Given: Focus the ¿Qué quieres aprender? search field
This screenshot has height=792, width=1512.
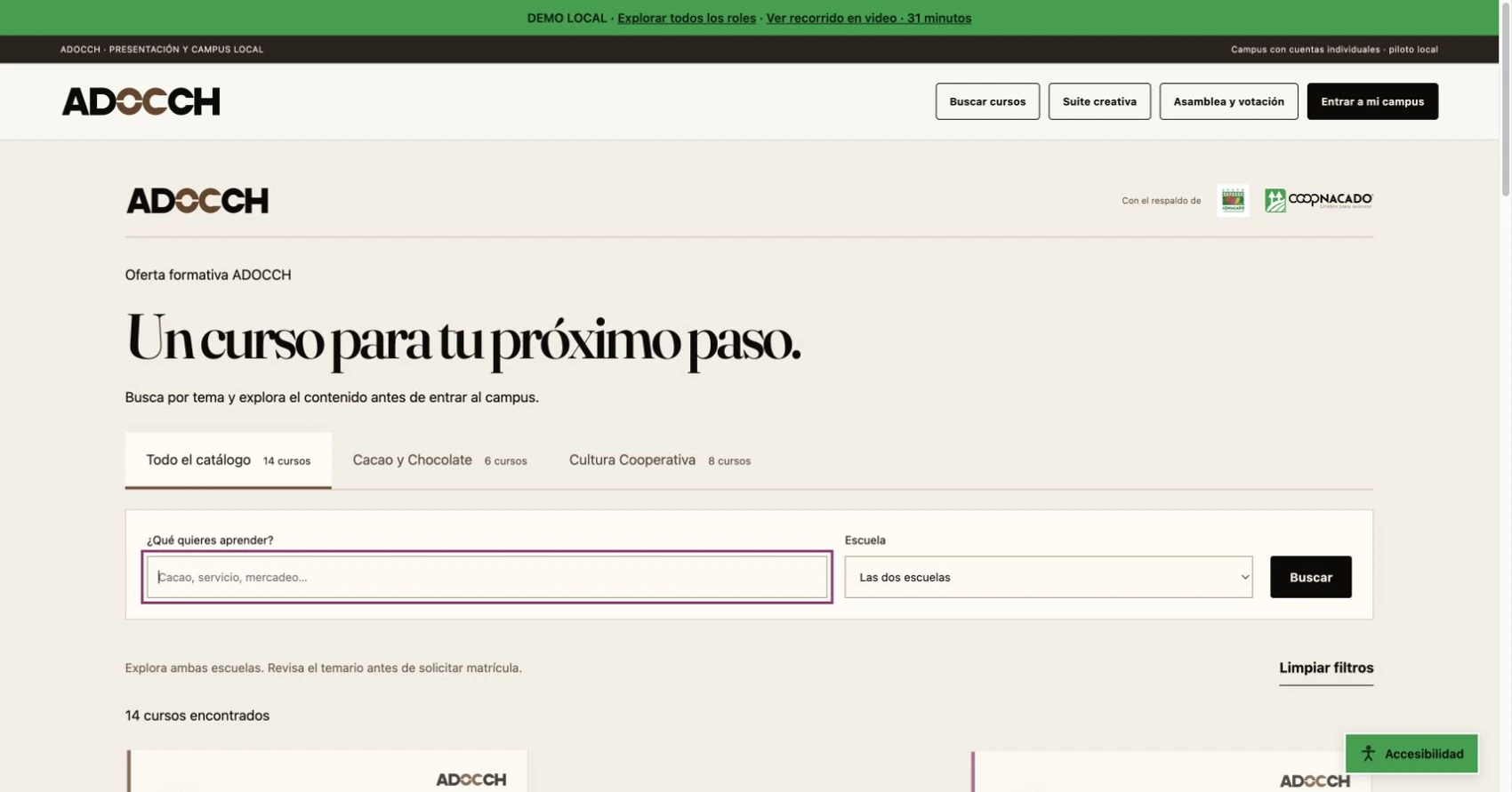Looking at the screenshot, I should [x=487, y=577].
